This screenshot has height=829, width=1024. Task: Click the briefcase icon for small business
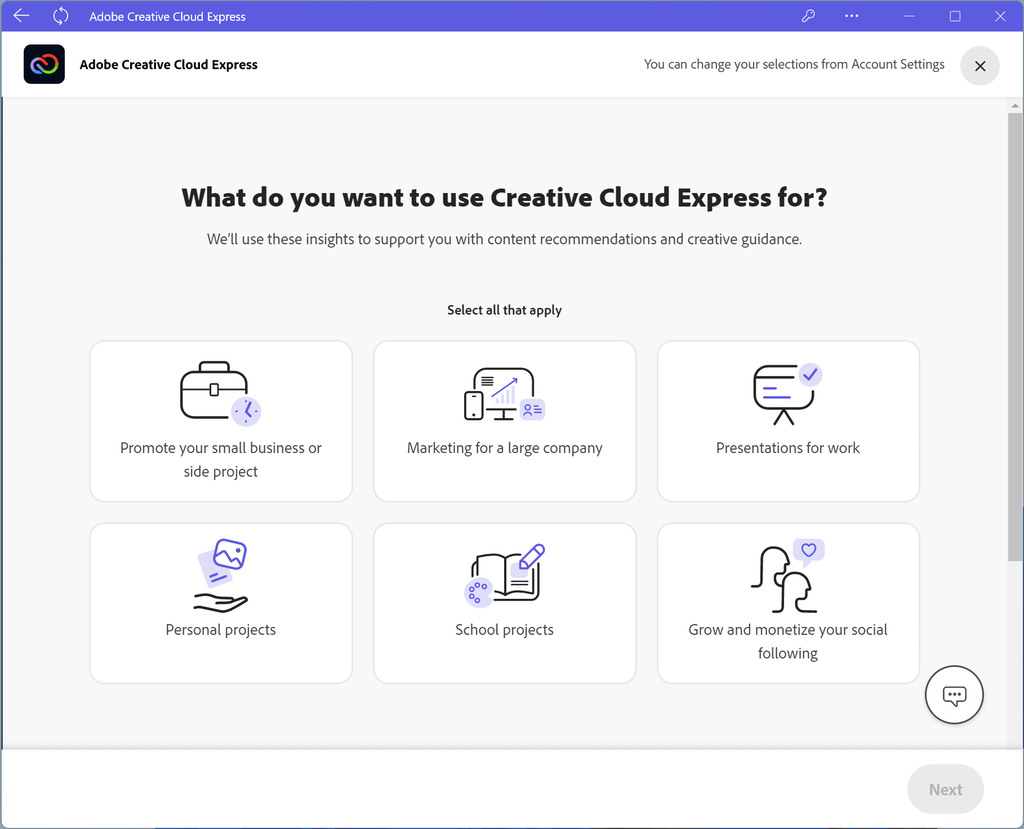click(x=220, y=393)
